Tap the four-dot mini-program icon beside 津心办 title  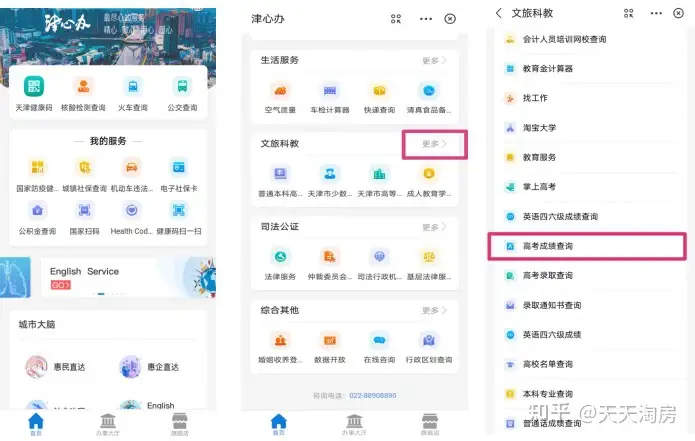pyautogui.click(x=396, y=19)
